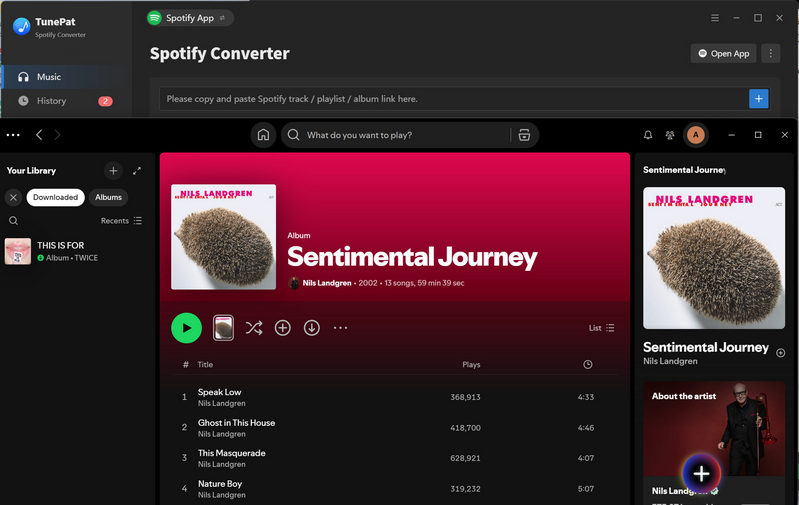Image resolution: width=799 pixels, height=505 pixels.
Task: Toggle the Downloaded filter chip
Action: [x=56, y=197]
